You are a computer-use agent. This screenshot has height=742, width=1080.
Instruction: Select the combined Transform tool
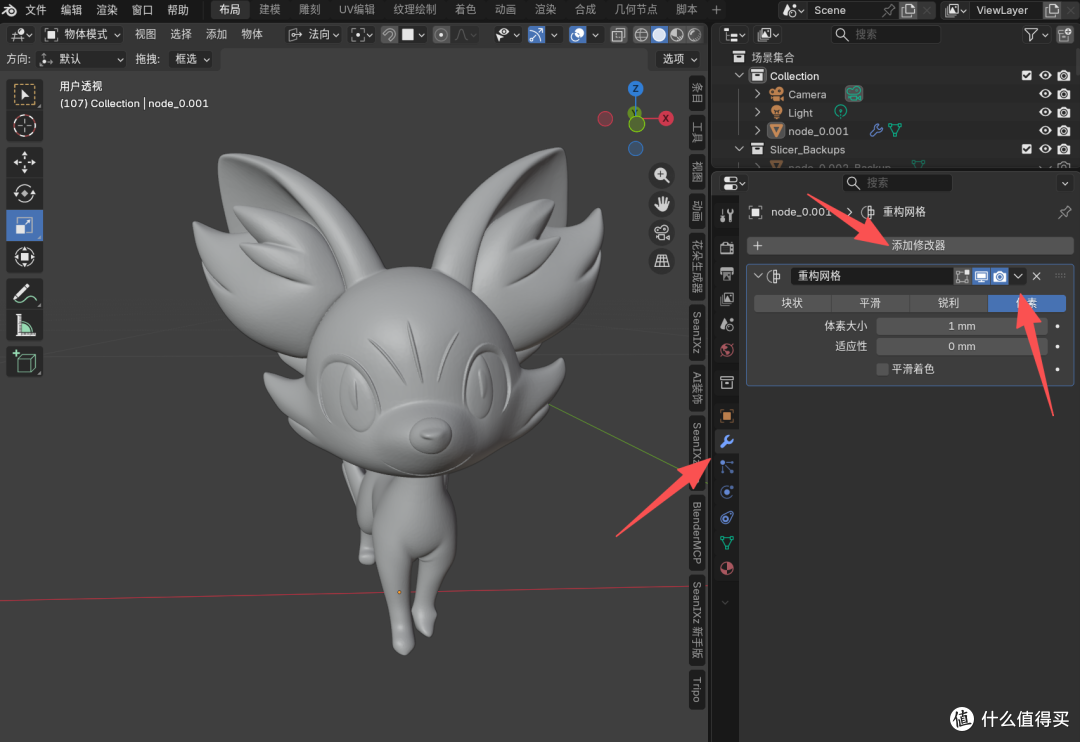[25, 257]
